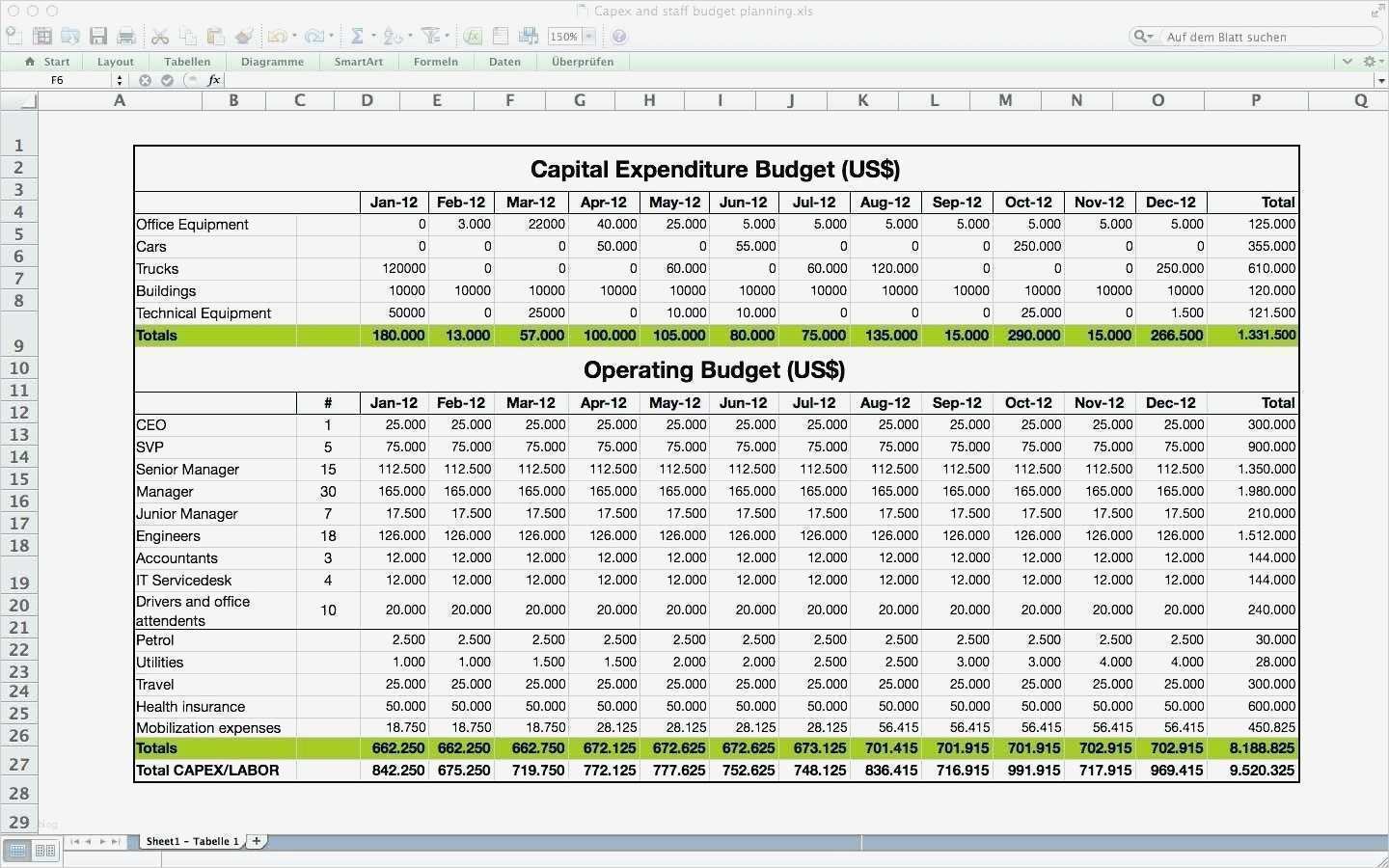The width and height of the screenshot is (1389, 868).
Task: Click the 'Operating Budget (US$)' heading cell
Action: click(x=716, y=369)
